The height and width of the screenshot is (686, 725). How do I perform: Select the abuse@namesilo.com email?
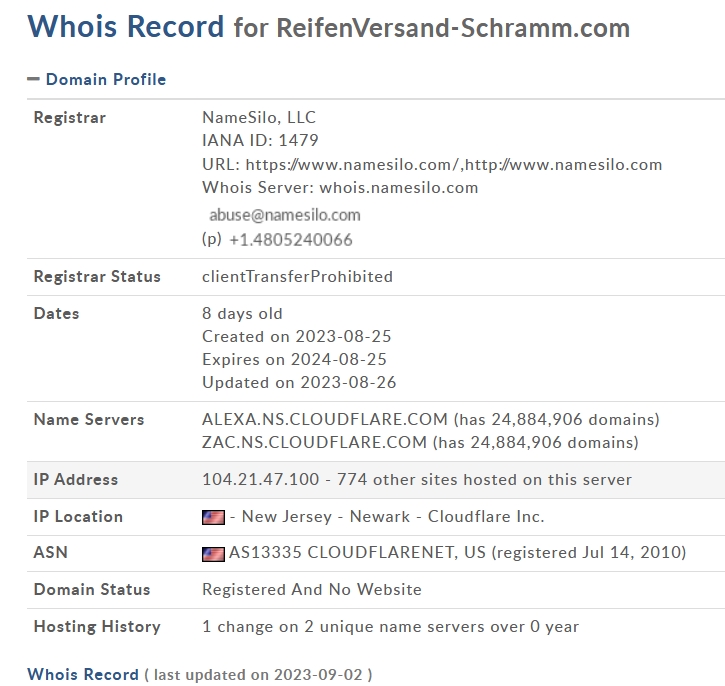(x=285, y=215)
